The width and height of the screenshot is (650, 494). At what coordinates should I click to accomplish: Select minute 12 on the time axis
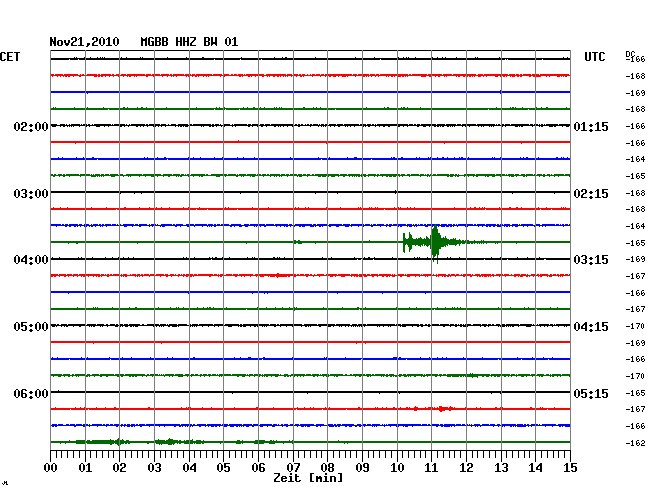[x=466, y=467]
